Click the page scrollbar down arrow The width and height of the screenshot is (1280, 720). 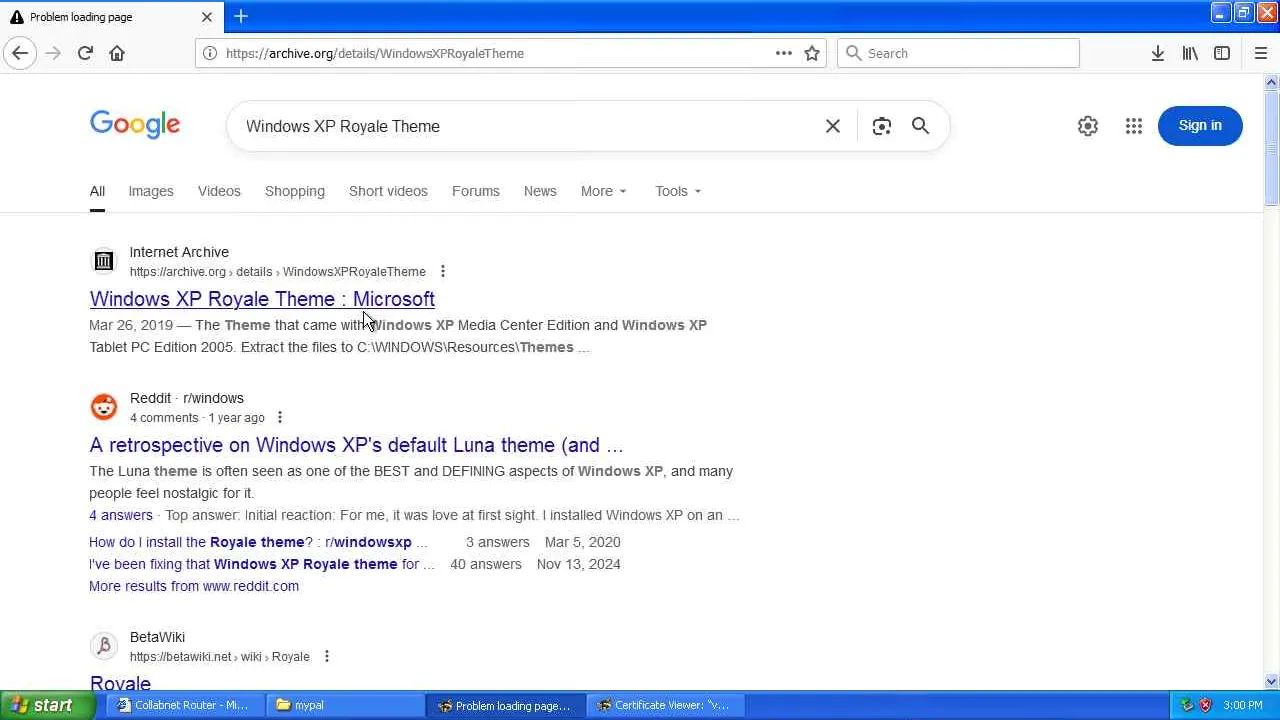point(1272,682)
